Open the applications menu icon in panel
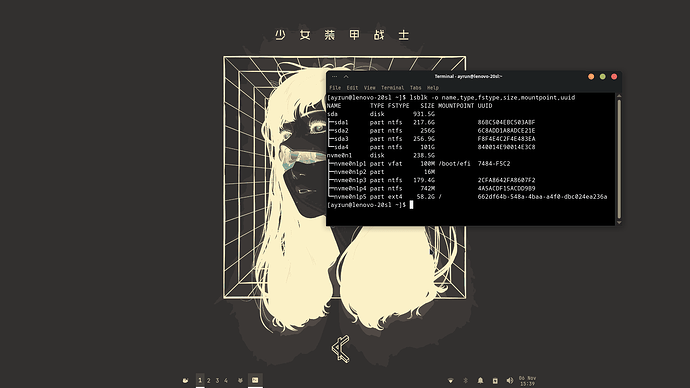 186,381
